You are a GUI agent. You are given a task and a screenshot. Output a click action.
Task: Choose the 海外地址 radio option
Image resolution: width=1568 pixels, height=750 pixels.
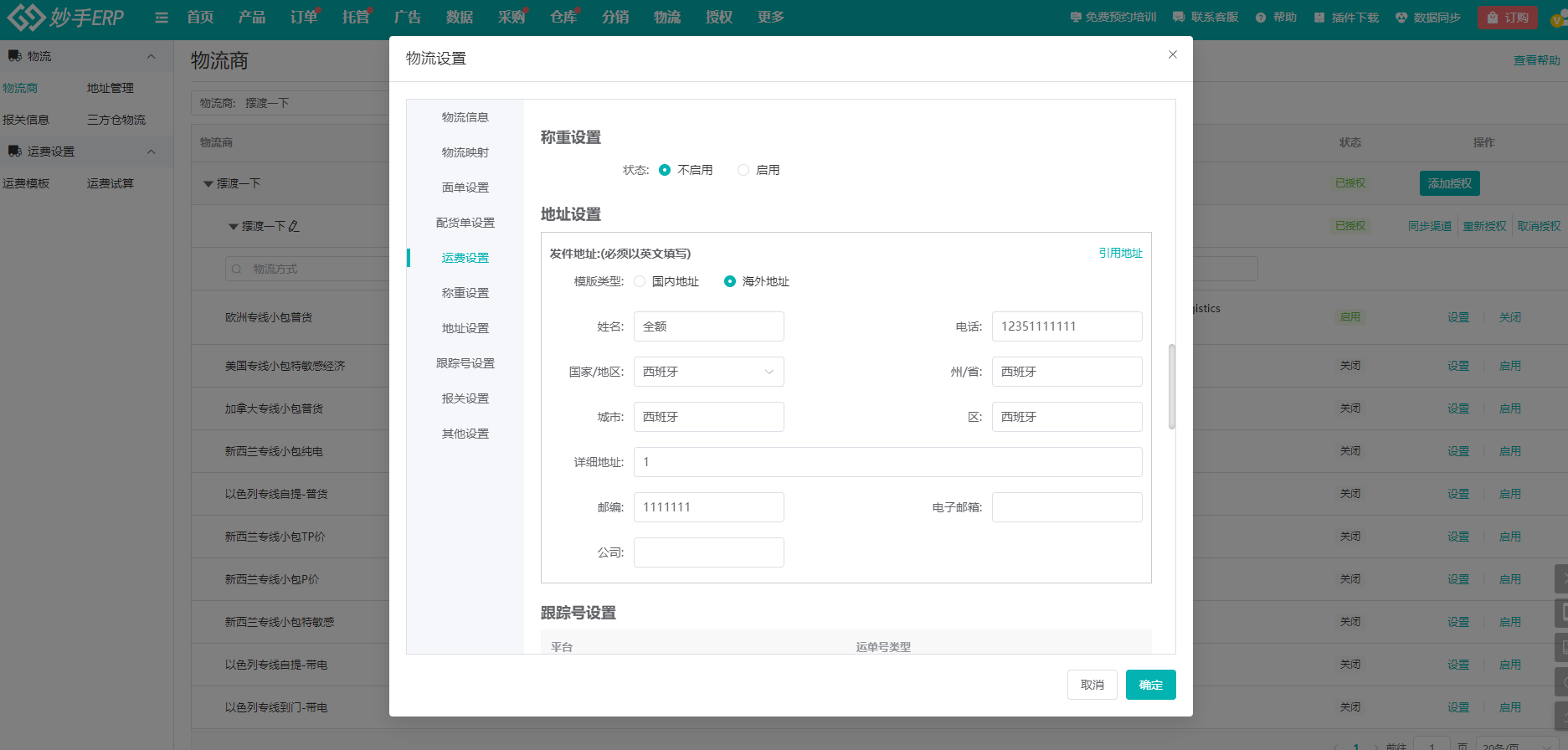pos(730,281)
